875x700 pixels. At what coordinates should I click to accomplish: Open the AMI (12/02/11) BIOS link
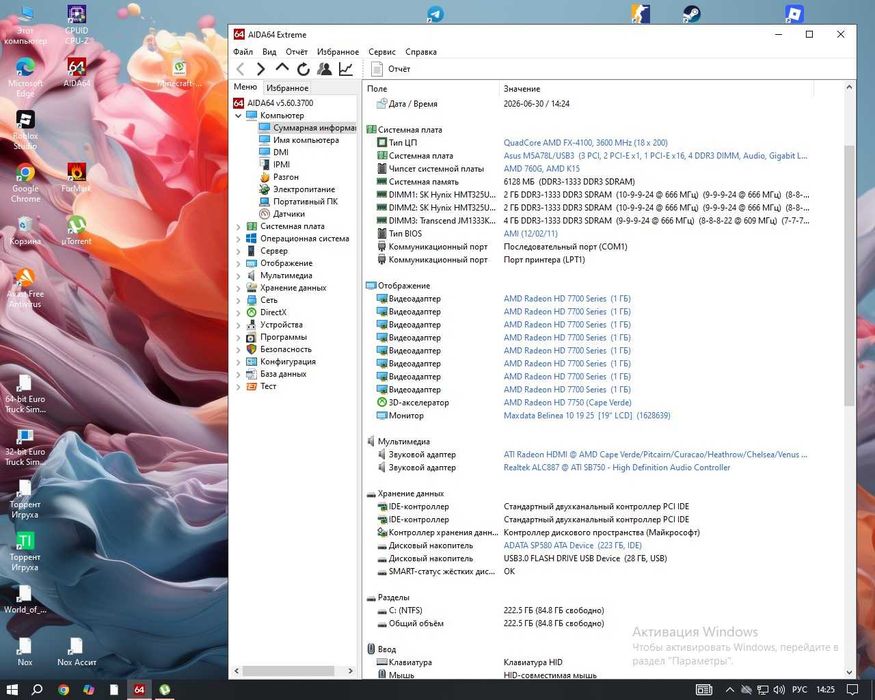[x=530, y=234]
